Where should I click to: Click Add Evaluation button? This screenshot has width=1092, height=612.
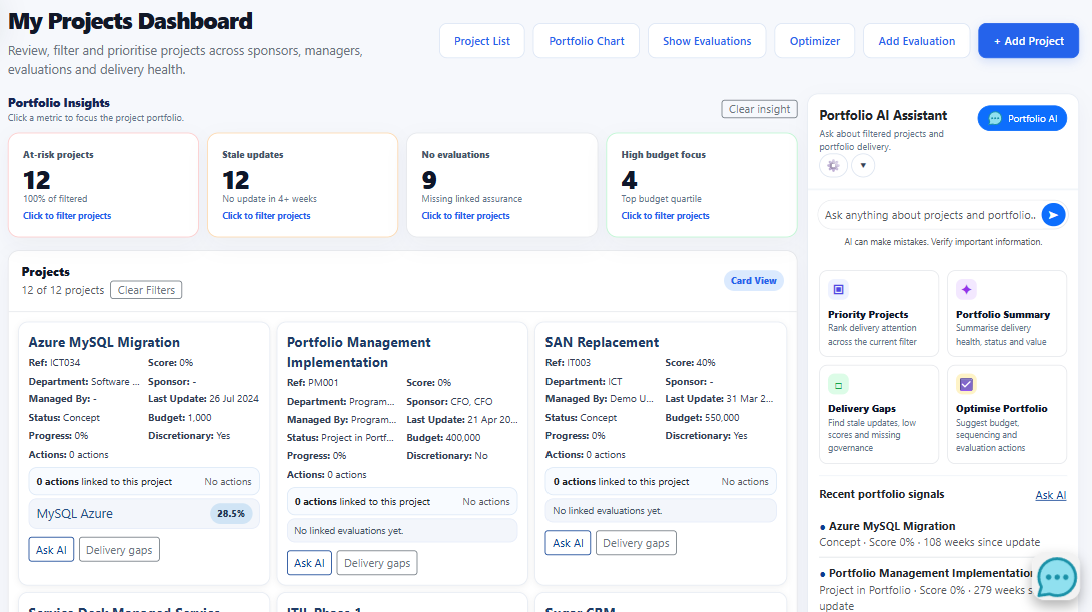click(916, 41)
